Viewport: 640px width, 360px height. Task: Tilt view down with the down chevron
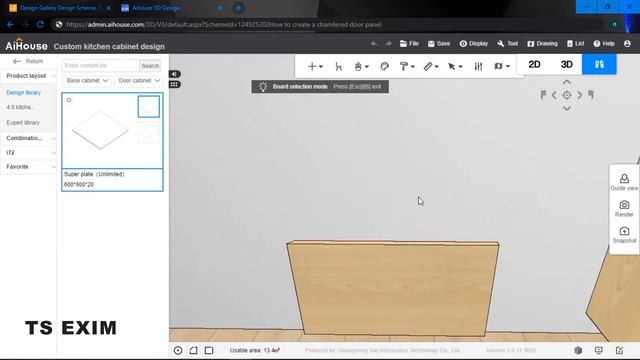pyautogui.click(x=567, y=108)
